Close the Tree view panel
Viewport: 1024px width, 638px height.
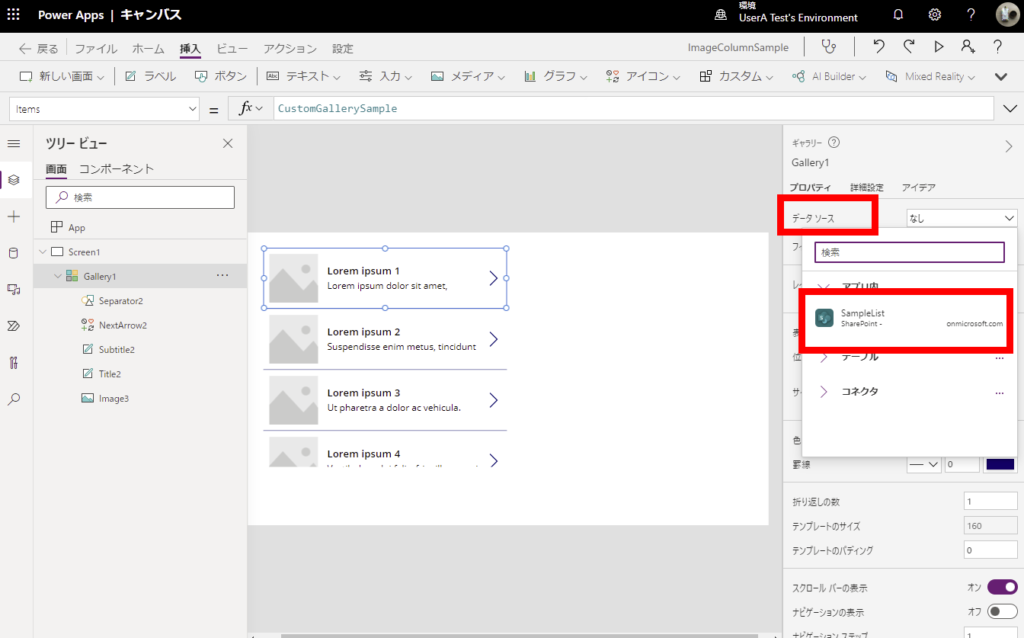click(227, 143)
